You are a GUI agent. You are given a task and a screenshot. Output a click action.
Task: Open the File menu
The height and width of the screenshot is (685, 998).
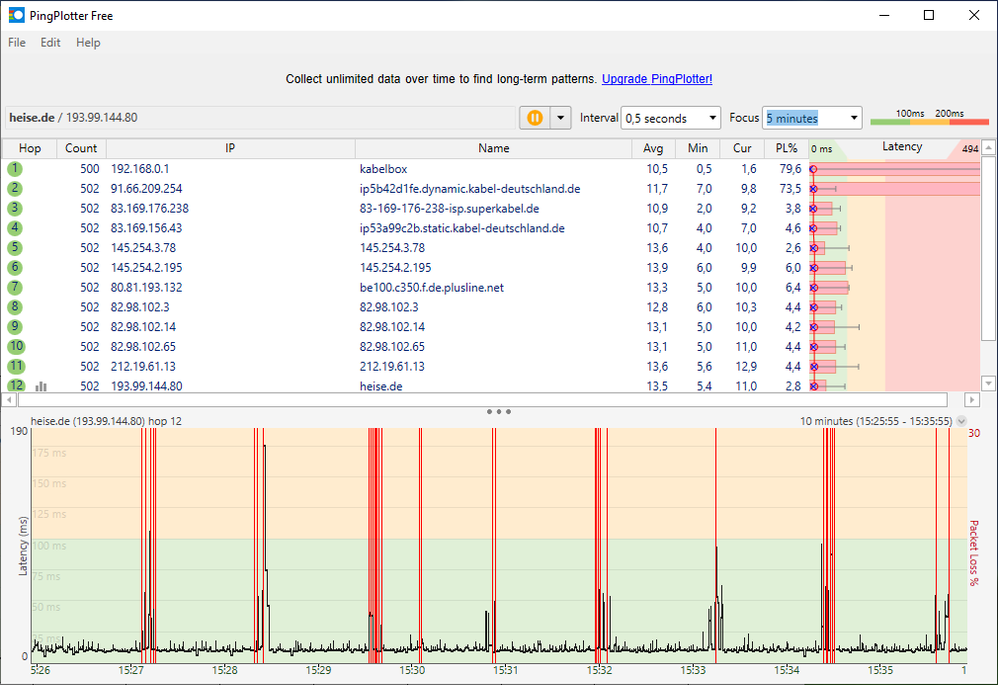tap(17, 43)
